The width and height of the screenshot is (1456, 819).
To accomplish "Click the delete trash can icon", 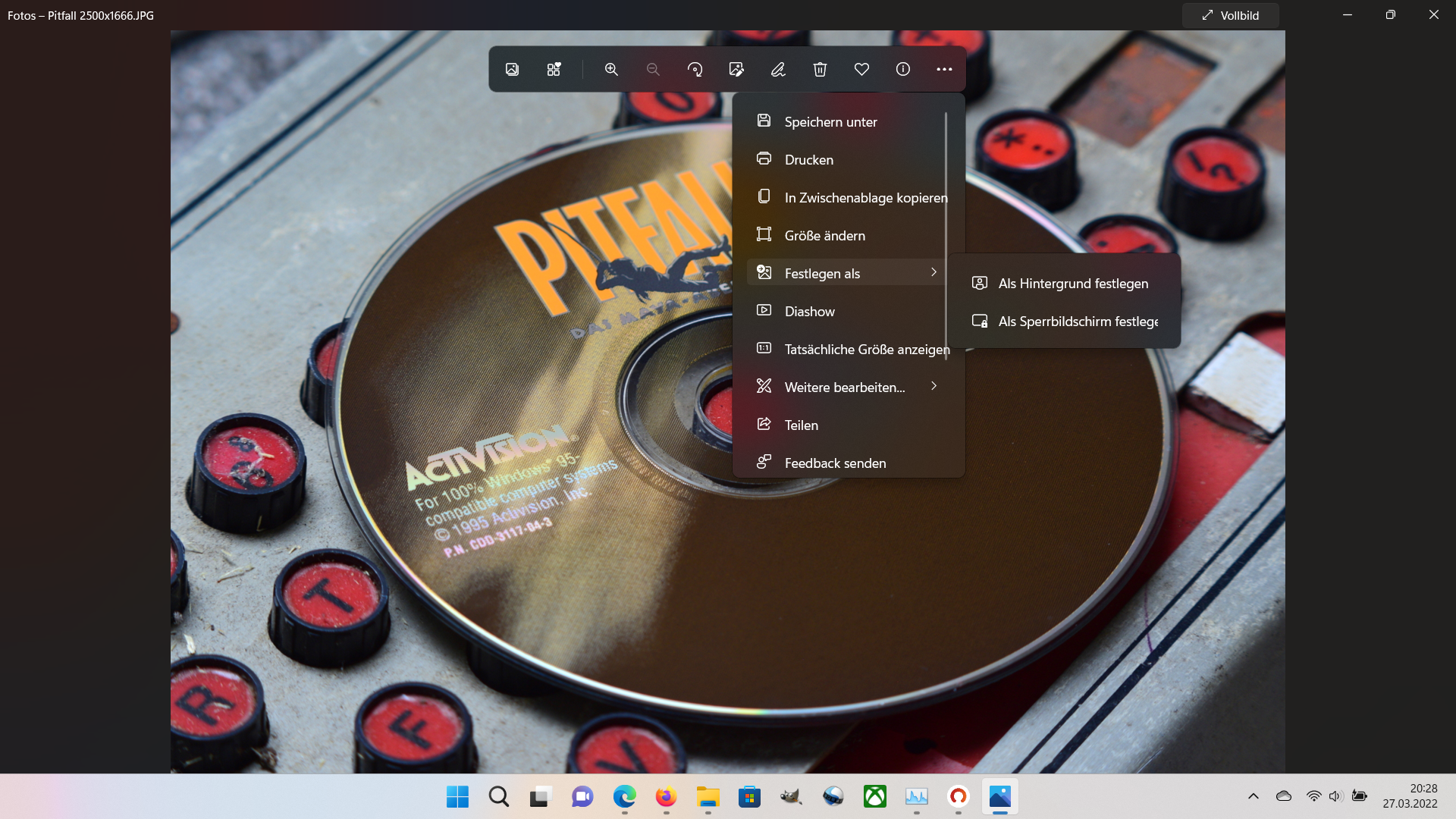I will point(820,69).
